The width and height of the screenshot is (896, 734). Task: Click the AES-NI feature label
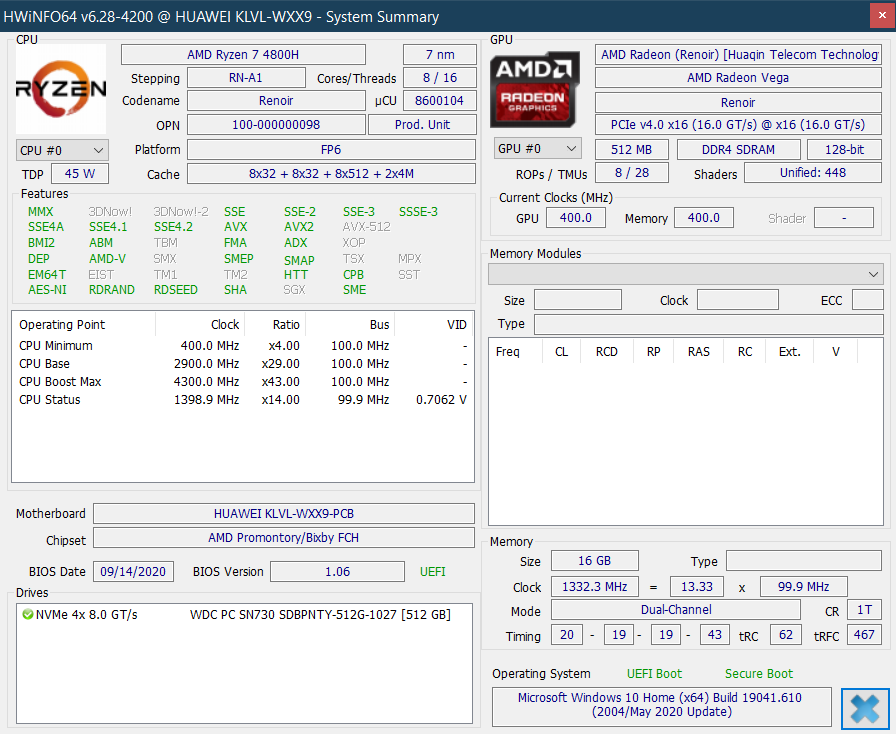point(47,290)
